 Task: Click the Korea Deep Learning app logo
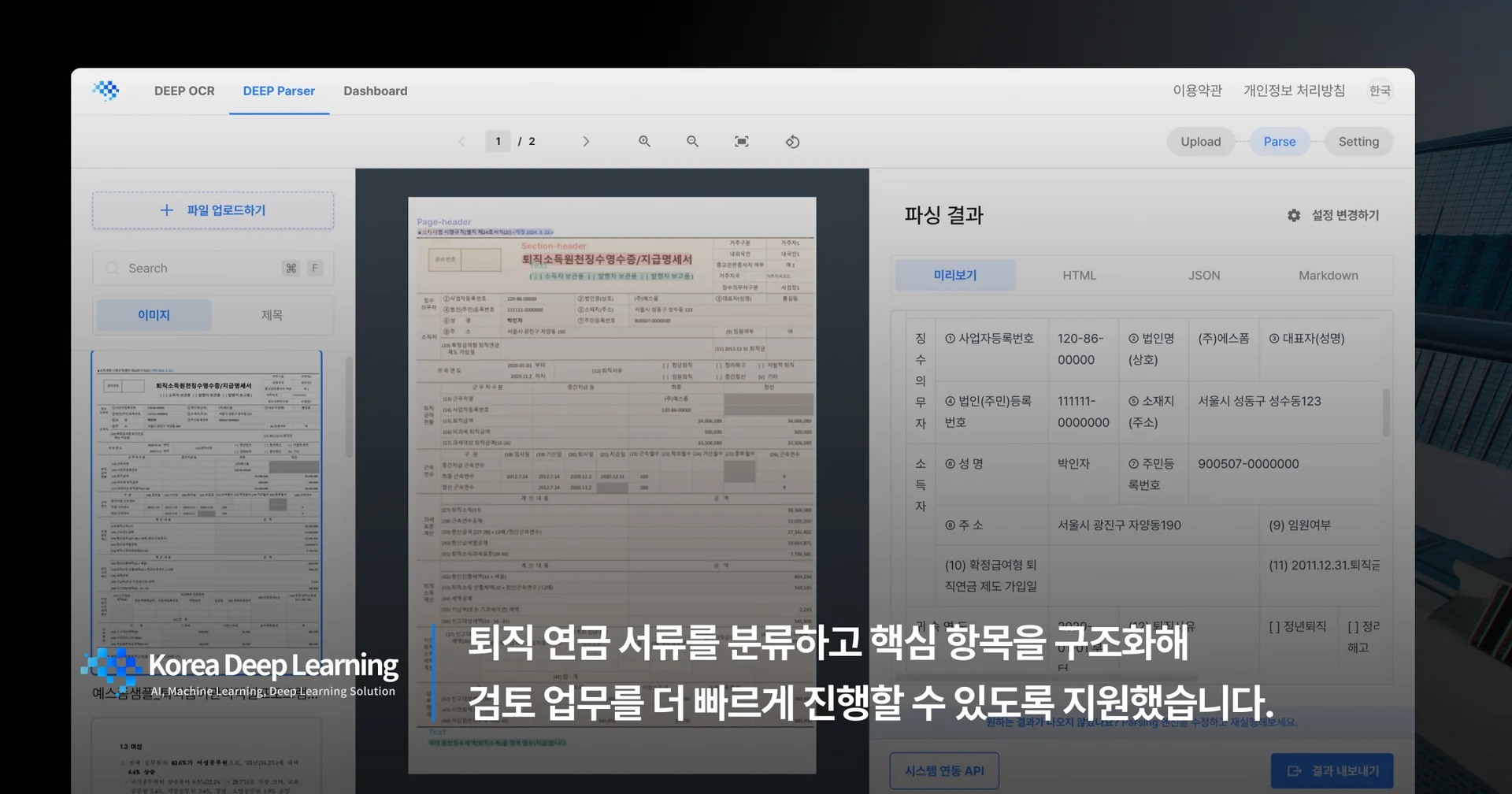tap(106, 90)
